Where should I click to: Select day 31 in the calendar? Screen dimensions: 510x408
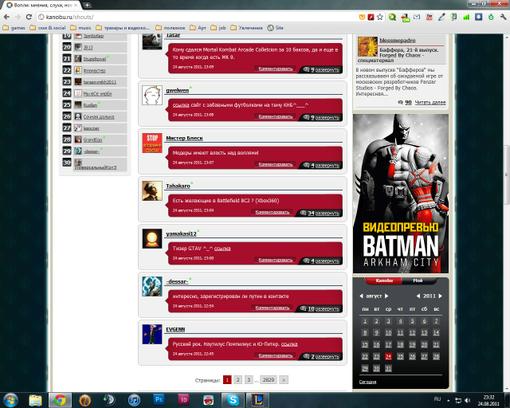(x=388, y=368)
